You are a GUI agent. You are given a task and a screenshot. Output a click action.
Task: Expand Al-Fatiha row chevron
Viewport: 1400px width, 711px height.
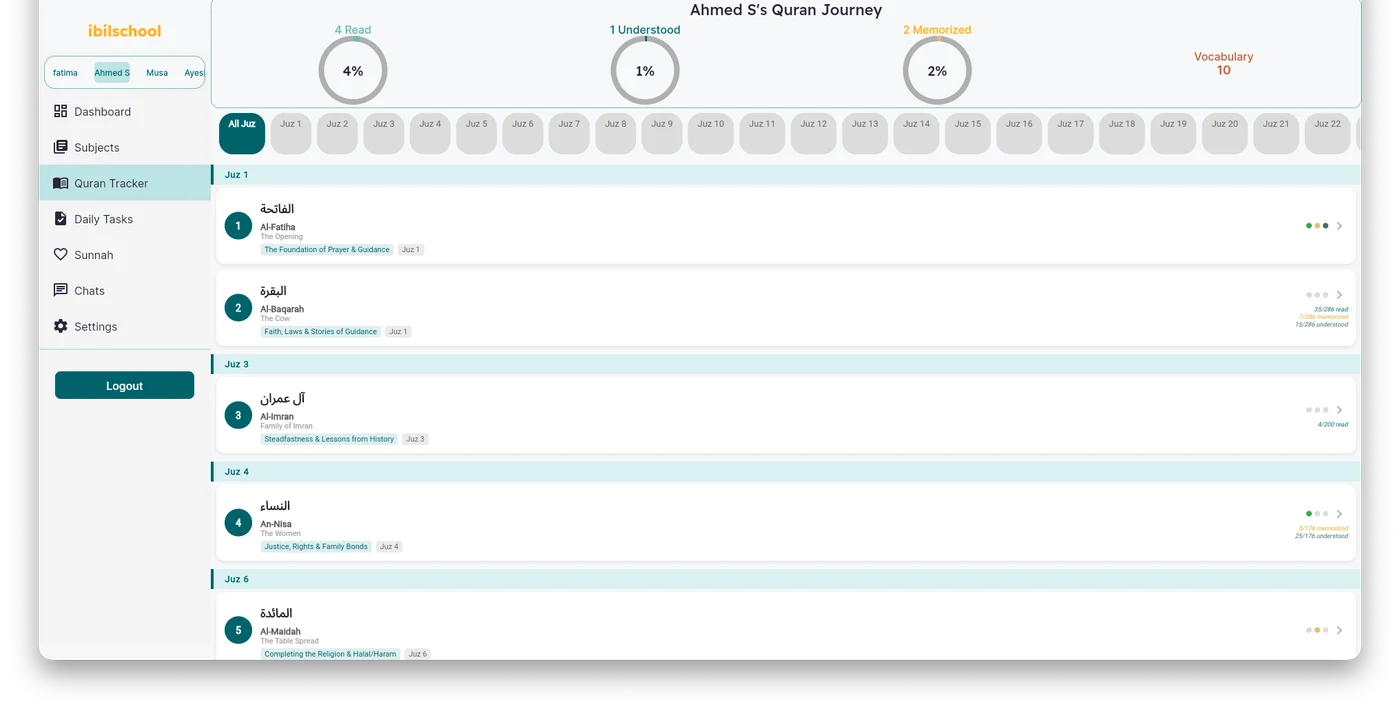pos(1340,226)
